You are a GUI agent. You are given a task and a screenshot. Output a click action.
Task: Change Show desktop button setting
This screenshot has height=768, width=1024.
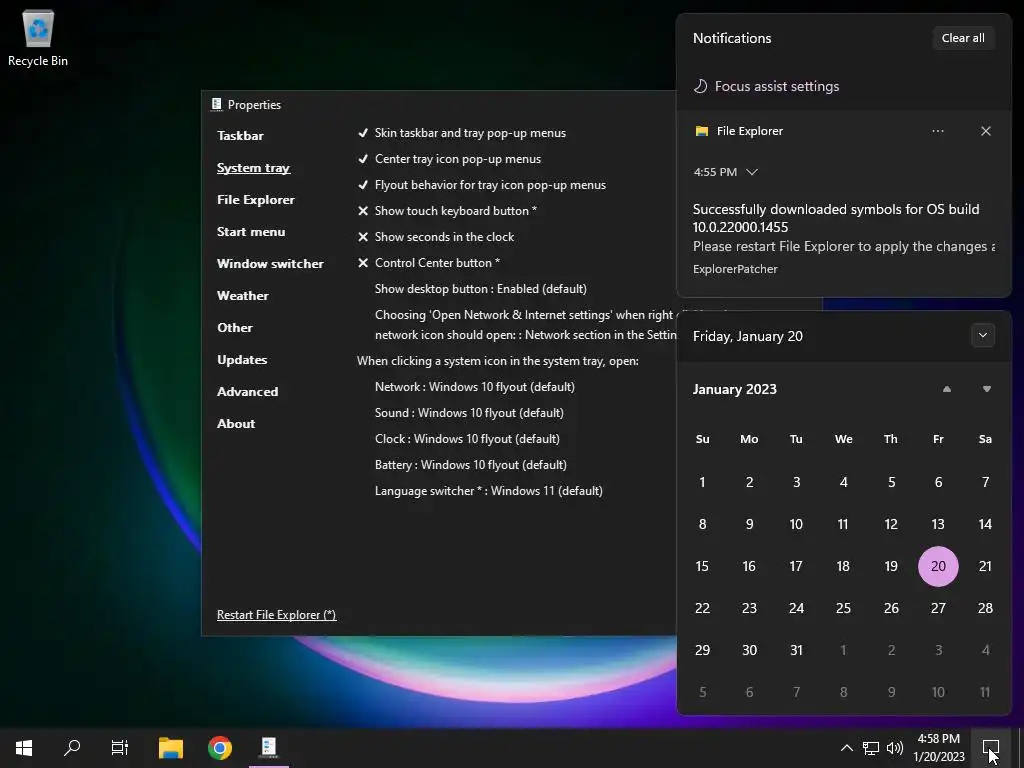pyautogui.click(x=481, y=289)
